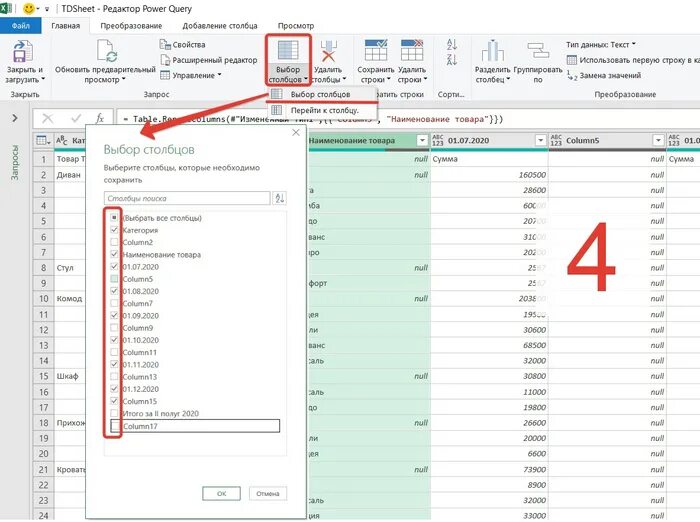Click the fx formula icon
The width and height of the screenshot is (700, 522).
(x=100, y=118)
